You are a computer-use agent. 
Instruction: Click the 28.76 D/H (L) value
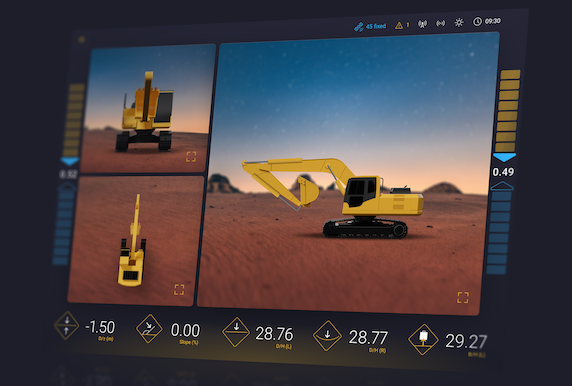point(274,333)
